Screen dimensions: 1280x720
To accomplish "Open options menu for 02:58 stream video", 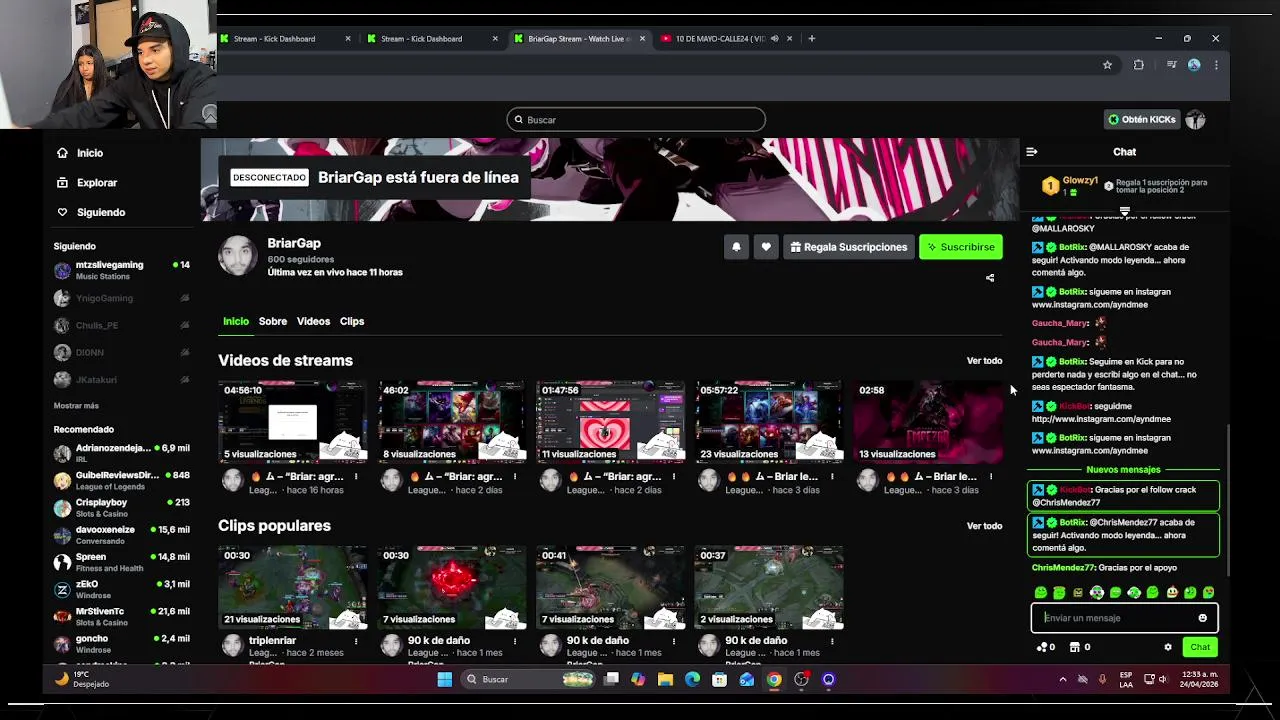I will [991, 477].
